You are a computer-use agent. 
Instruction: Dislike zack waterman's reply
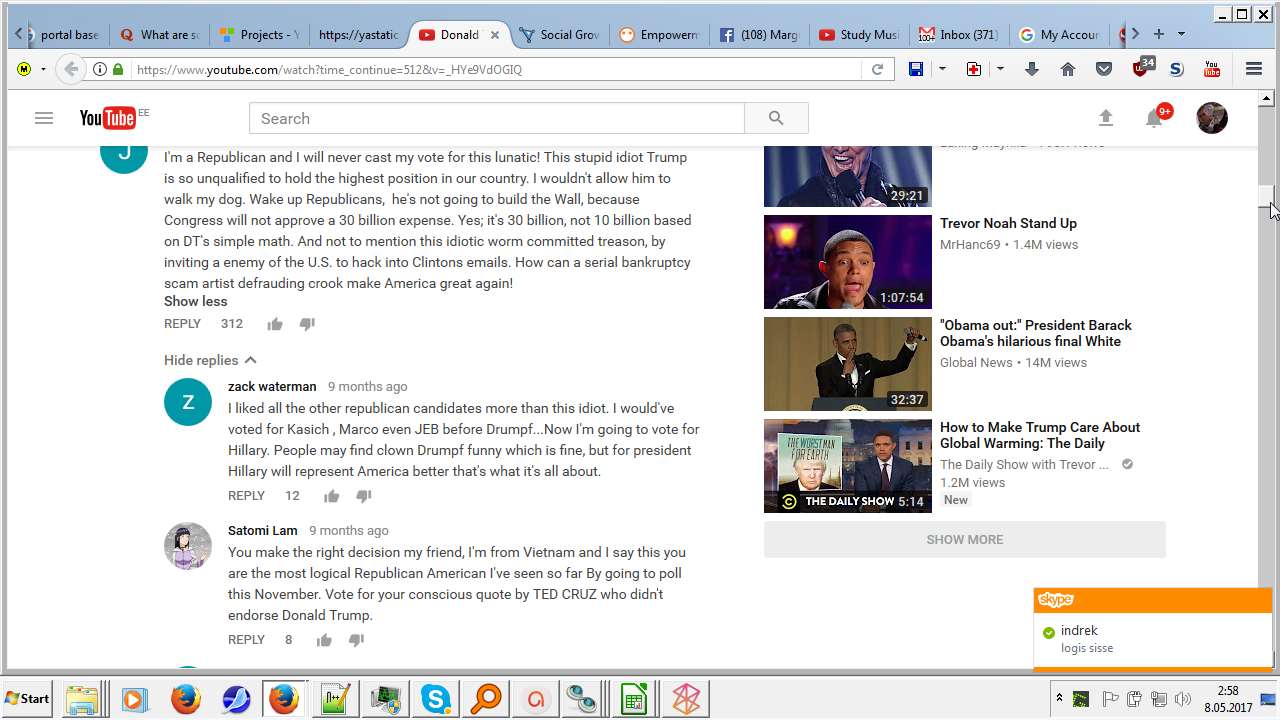tap(363, 496)
